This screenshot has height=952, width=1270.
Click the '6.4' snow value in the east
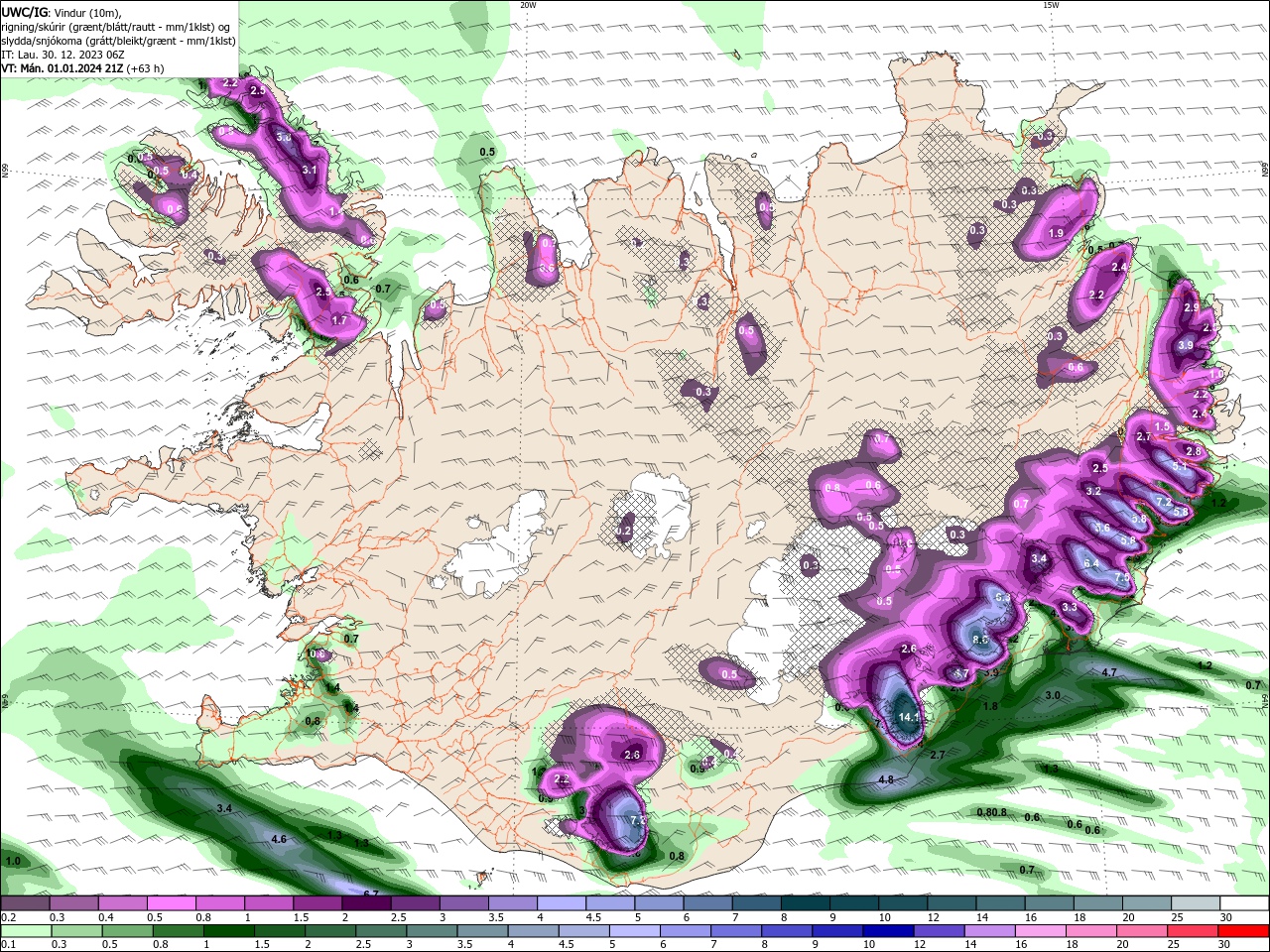tap(1091, 564)
